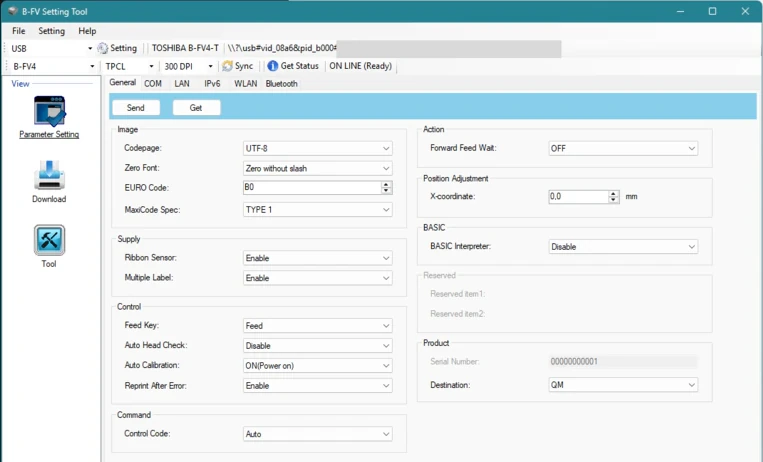
Task: Switch to the WLAN tab
Action: 246,84
